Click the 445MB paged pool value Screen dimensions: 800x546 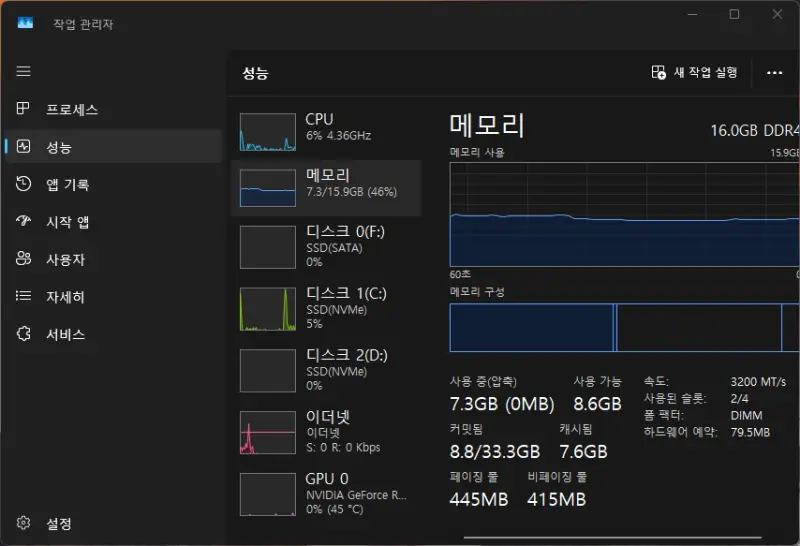pyautogui.click(x=479, y=500)
